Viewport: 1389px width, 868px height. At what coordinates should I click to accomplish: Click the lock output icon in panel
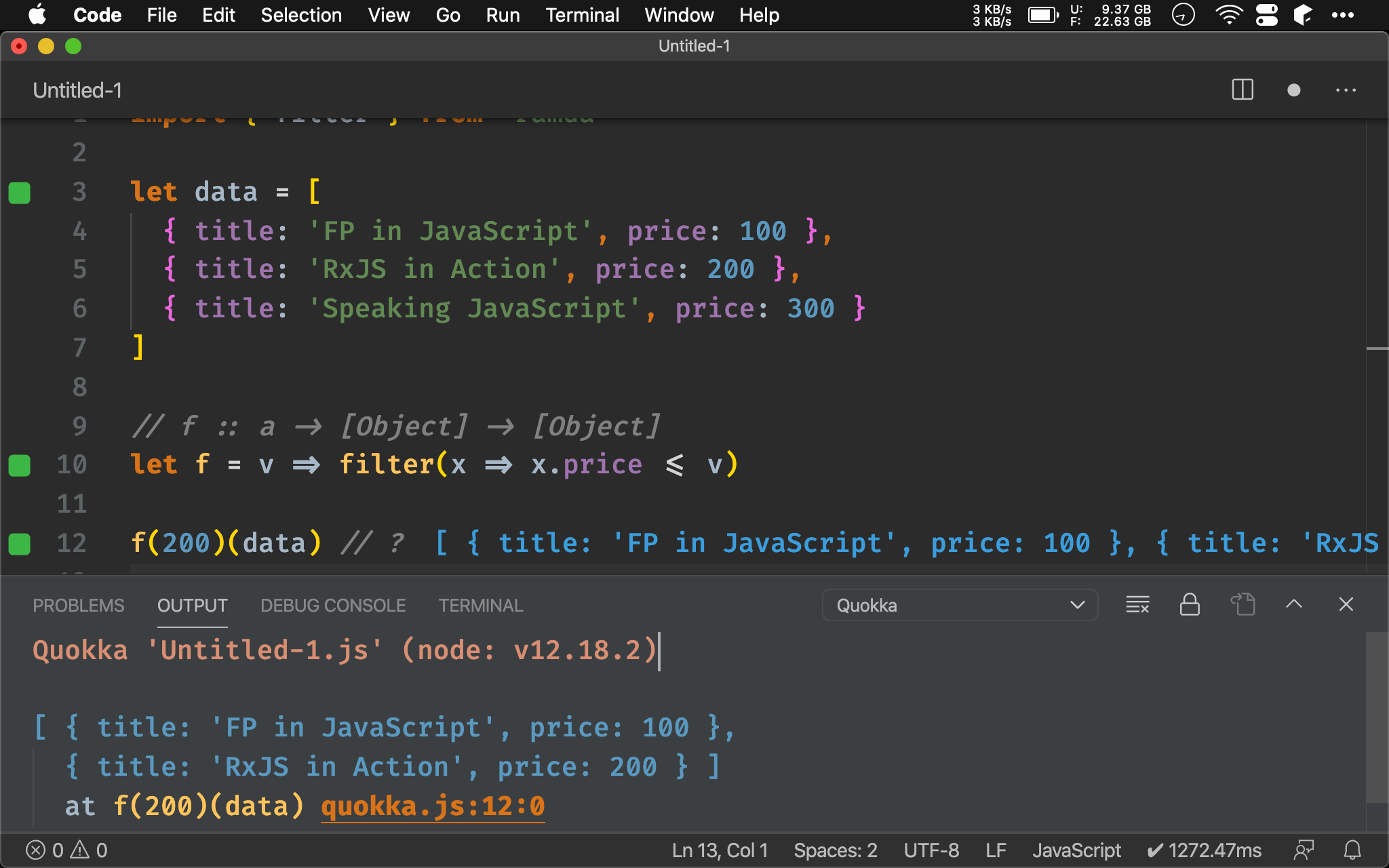pyautogui.click(x=1190, y=605)
